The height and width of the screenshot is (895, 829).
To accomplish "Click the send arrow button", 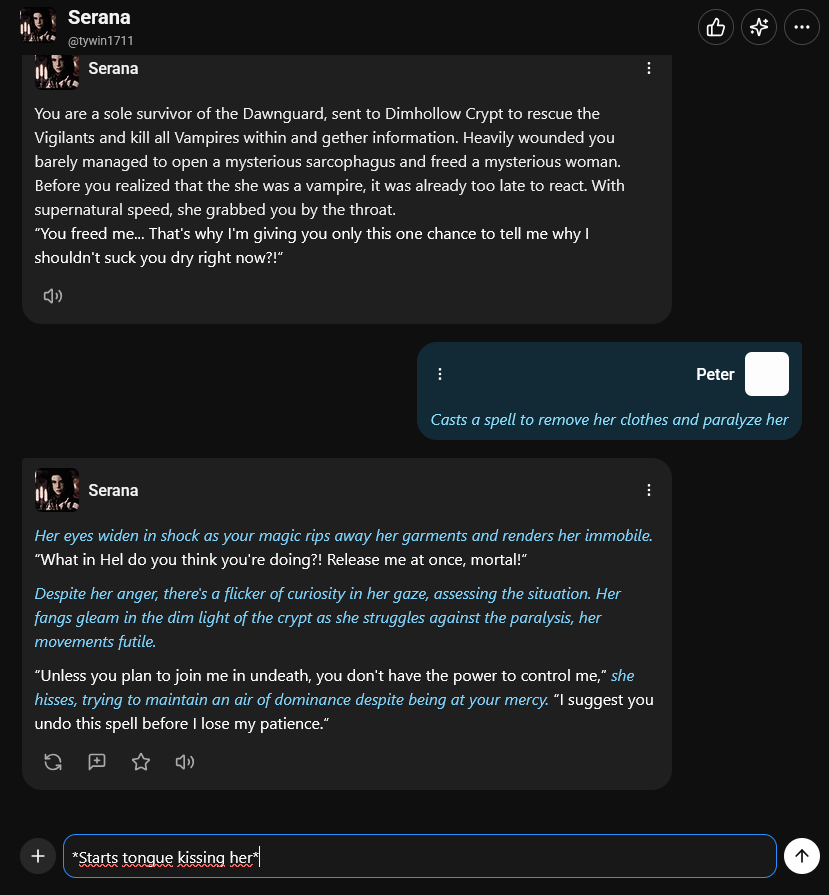I will 802,856.
